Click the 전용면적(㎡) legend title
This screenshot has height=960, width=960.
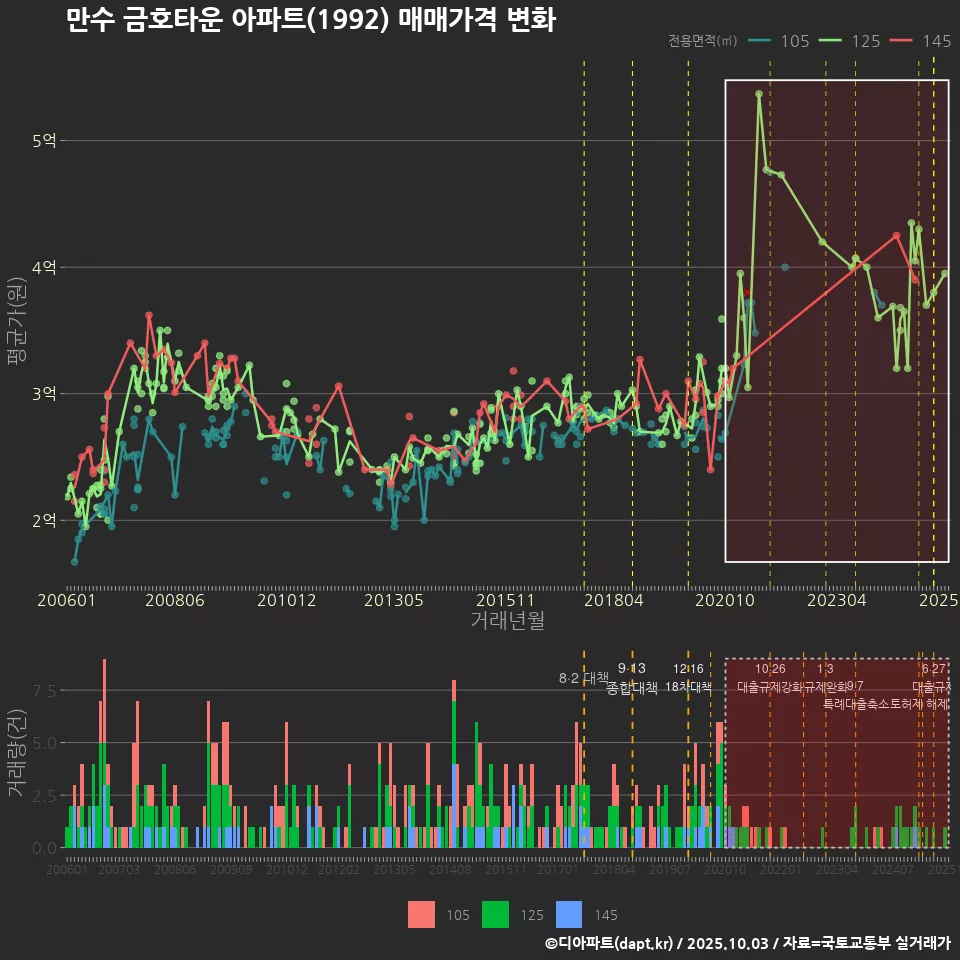[x=703, y=41]
